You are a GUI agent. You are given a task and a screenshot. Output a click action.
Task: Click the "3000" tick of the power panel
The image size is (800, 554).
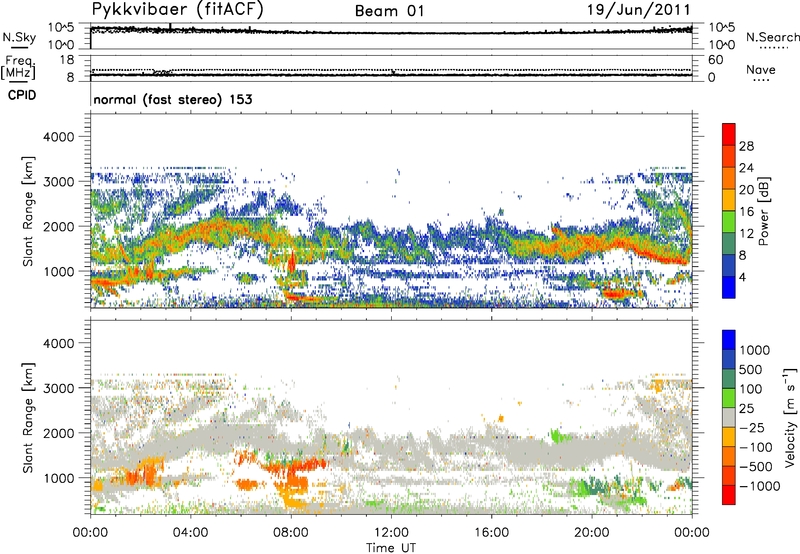[58, 182]
